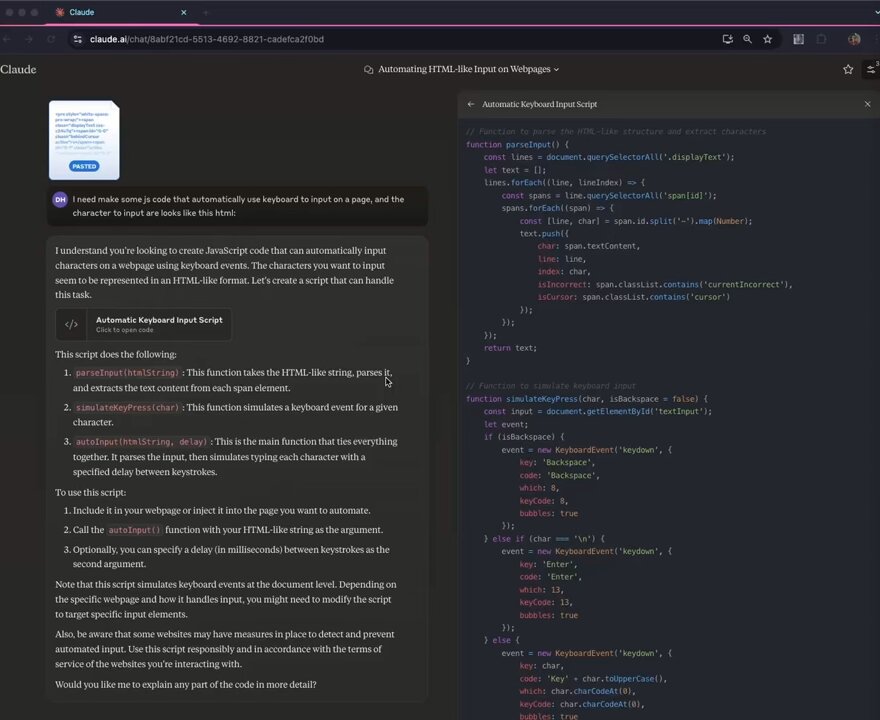Go forward in browser history
The width and height of the screenshot is (880, 720).
pyautogui.click(x=29, y=39)
